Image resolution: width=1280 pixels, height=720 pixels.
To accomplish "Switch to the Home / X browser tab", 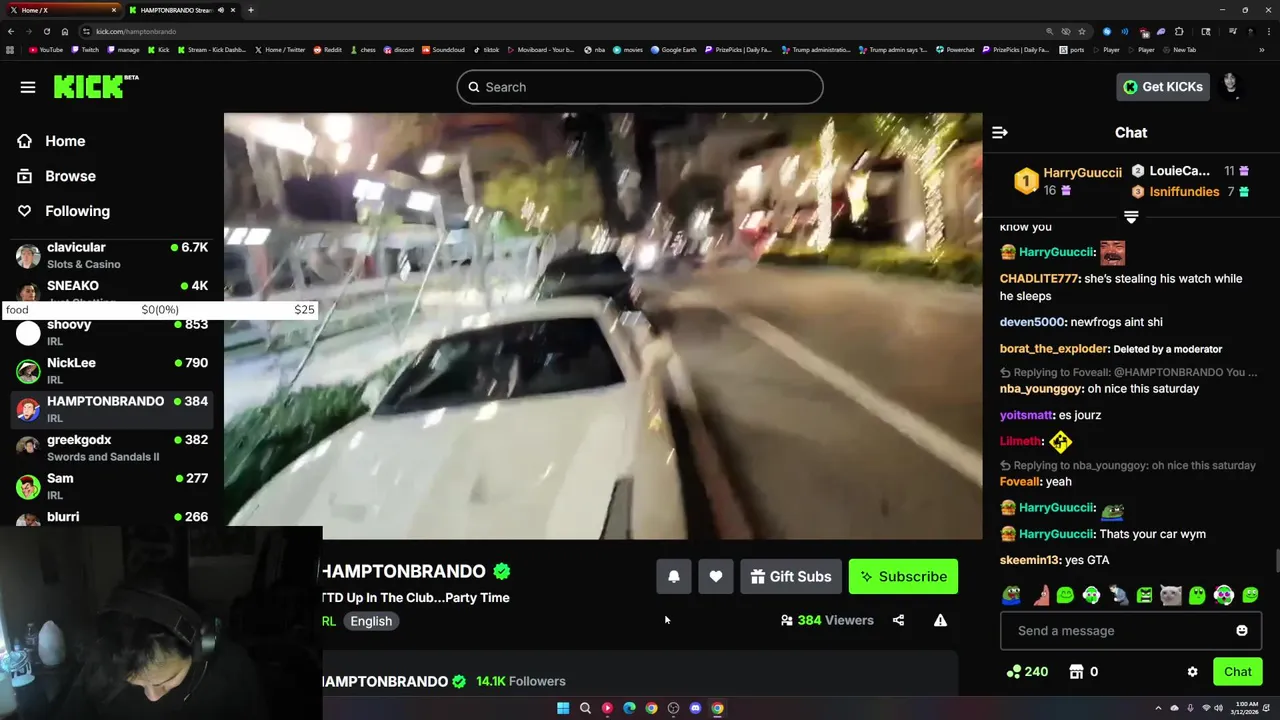I will 62,10.
